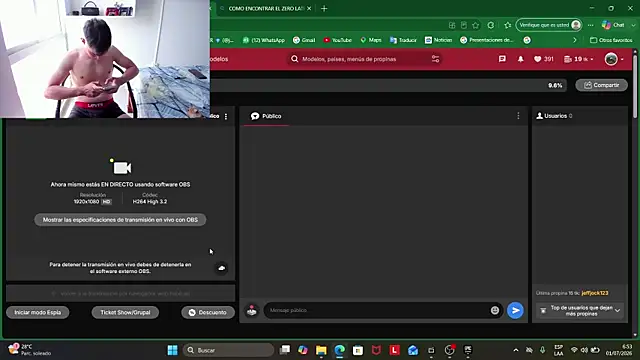Open the emoji picker in message box
Image resolution: width=640 pixels, height=360 pixels.
[495, 310]
